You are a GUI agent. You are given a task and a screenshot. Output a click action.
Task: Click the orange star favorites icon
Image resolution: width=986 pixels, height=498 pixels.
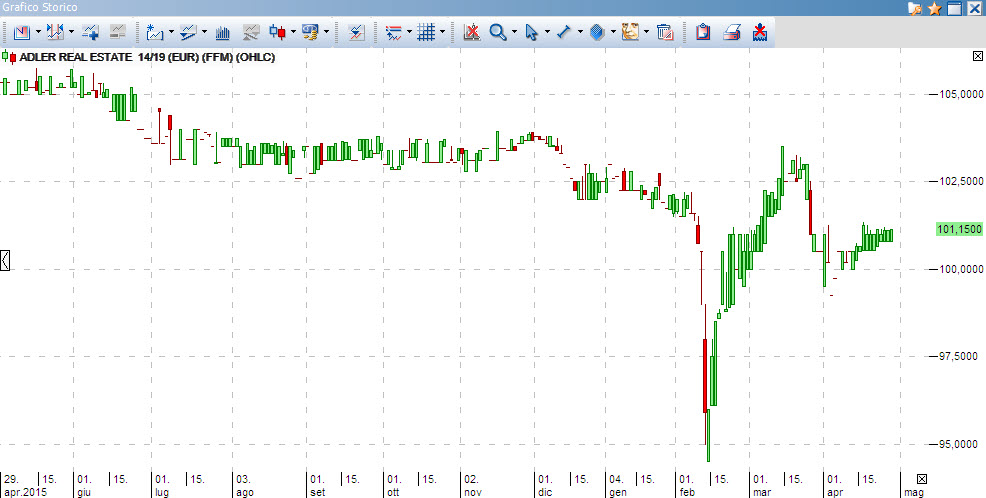click(935, 8)
